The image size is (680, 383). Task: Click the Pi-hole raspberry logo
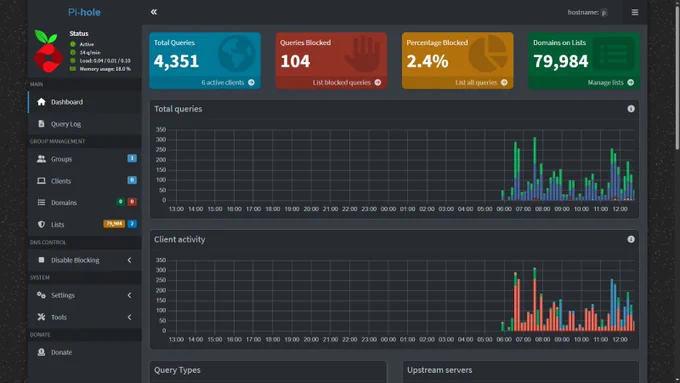[47, 51]
